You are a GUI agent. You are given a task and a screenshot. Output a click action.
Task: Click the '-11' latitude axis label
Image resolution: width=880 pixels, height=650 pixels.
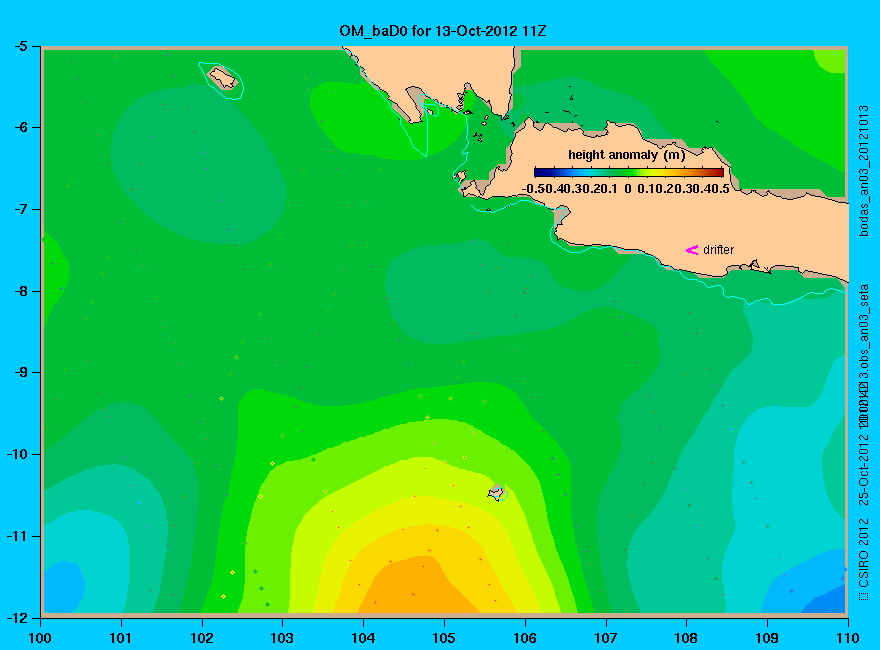coord(17,536)
